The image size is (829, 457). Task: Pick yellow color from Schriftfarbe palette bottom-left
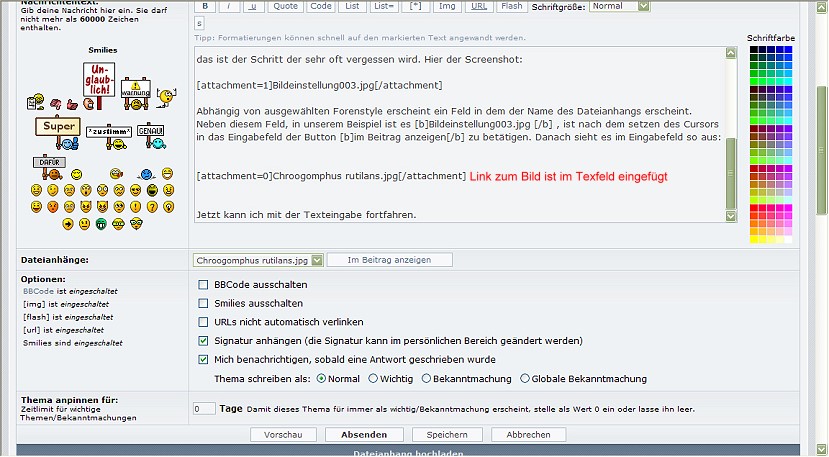tap(753, 240)
